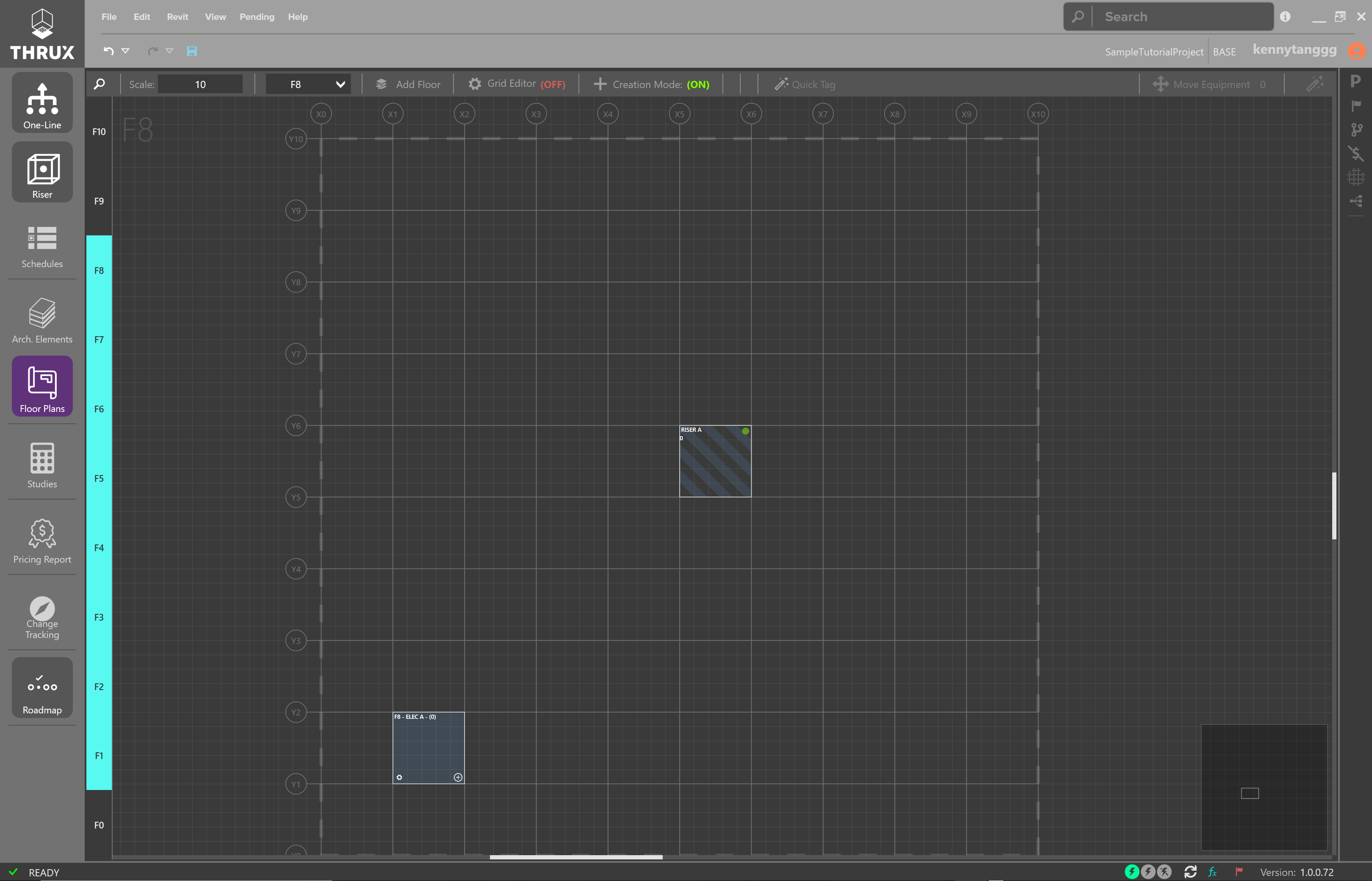Open the Revit menu
Screen dimensions: 1372x881
point(177,17)
